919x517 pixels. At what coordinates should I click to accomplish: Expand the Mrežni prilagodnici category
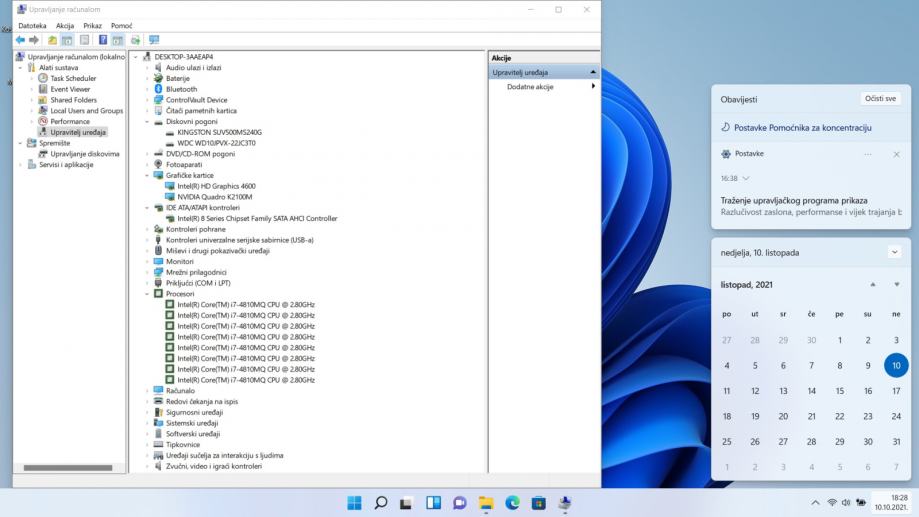point(148,272)
